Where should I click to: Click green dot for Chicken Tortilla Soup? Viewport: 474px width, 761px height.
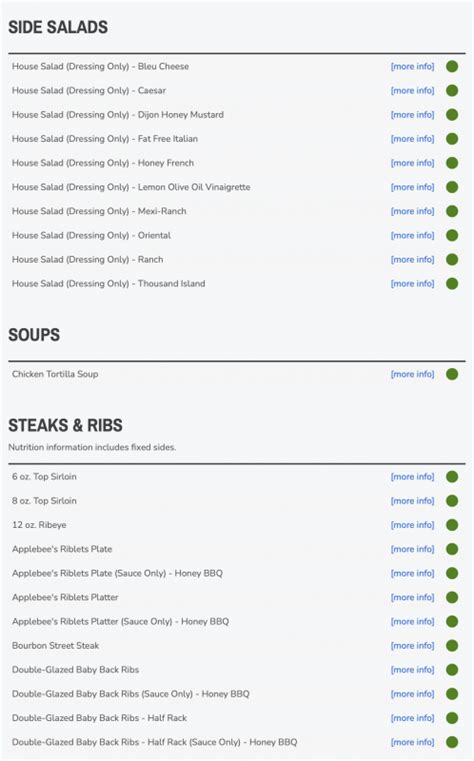452,374
